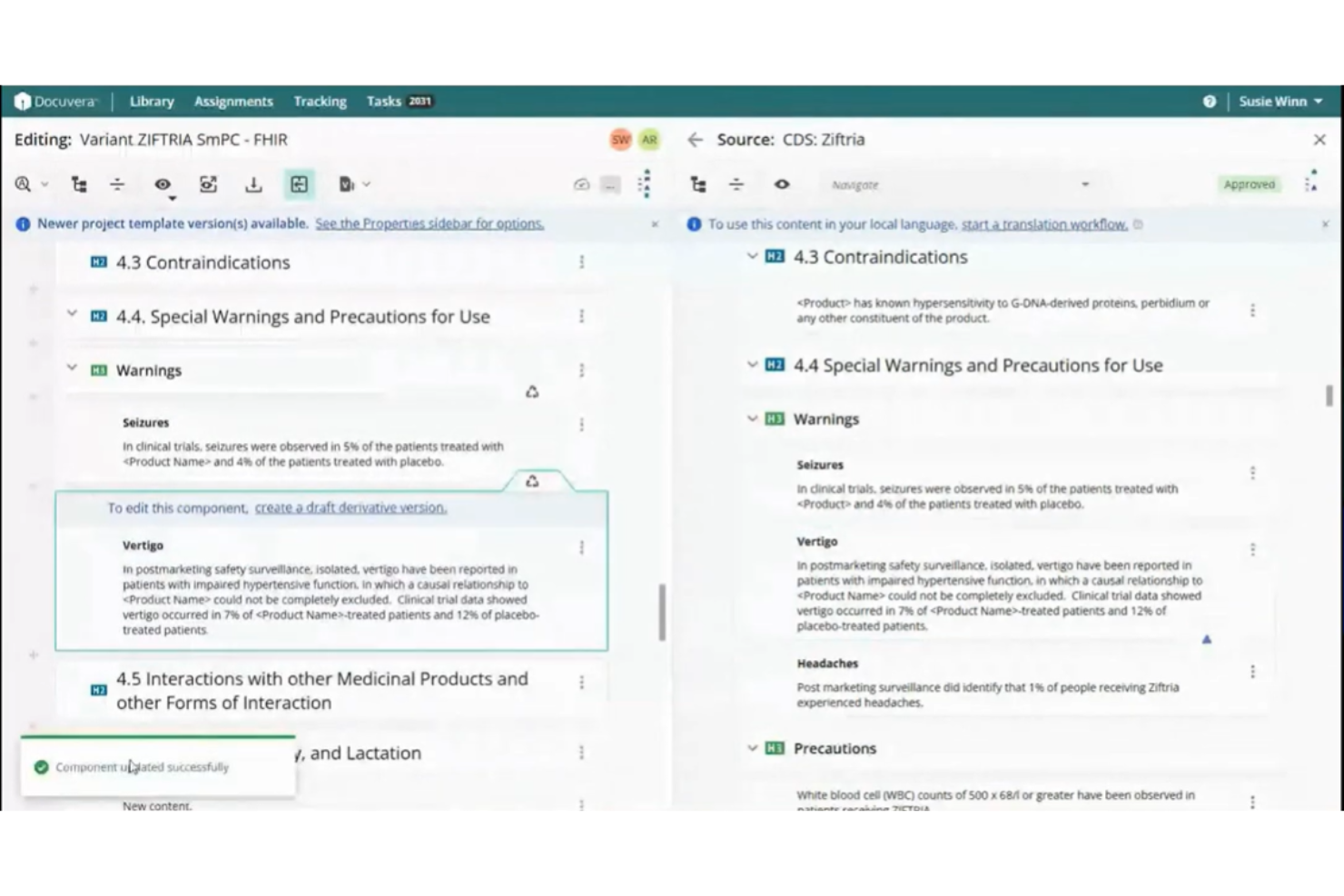
Task: Open See the Properties sidebar for options link
Action: (430, 223)
